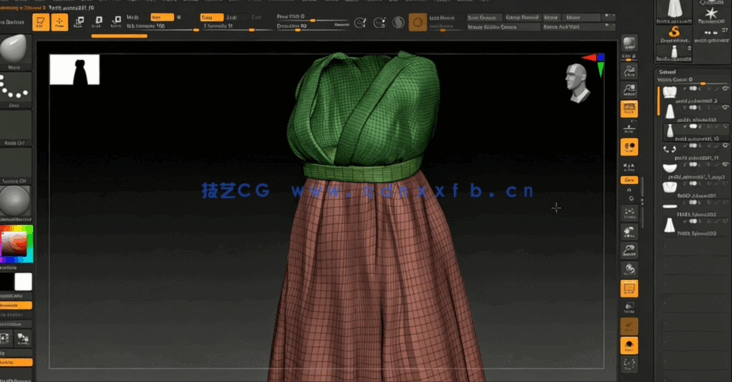Image resolution: width=732 pixels, height=382 pixels.
Task: Toggle the L.Sym local symmetry button
Action: [629, 166]
